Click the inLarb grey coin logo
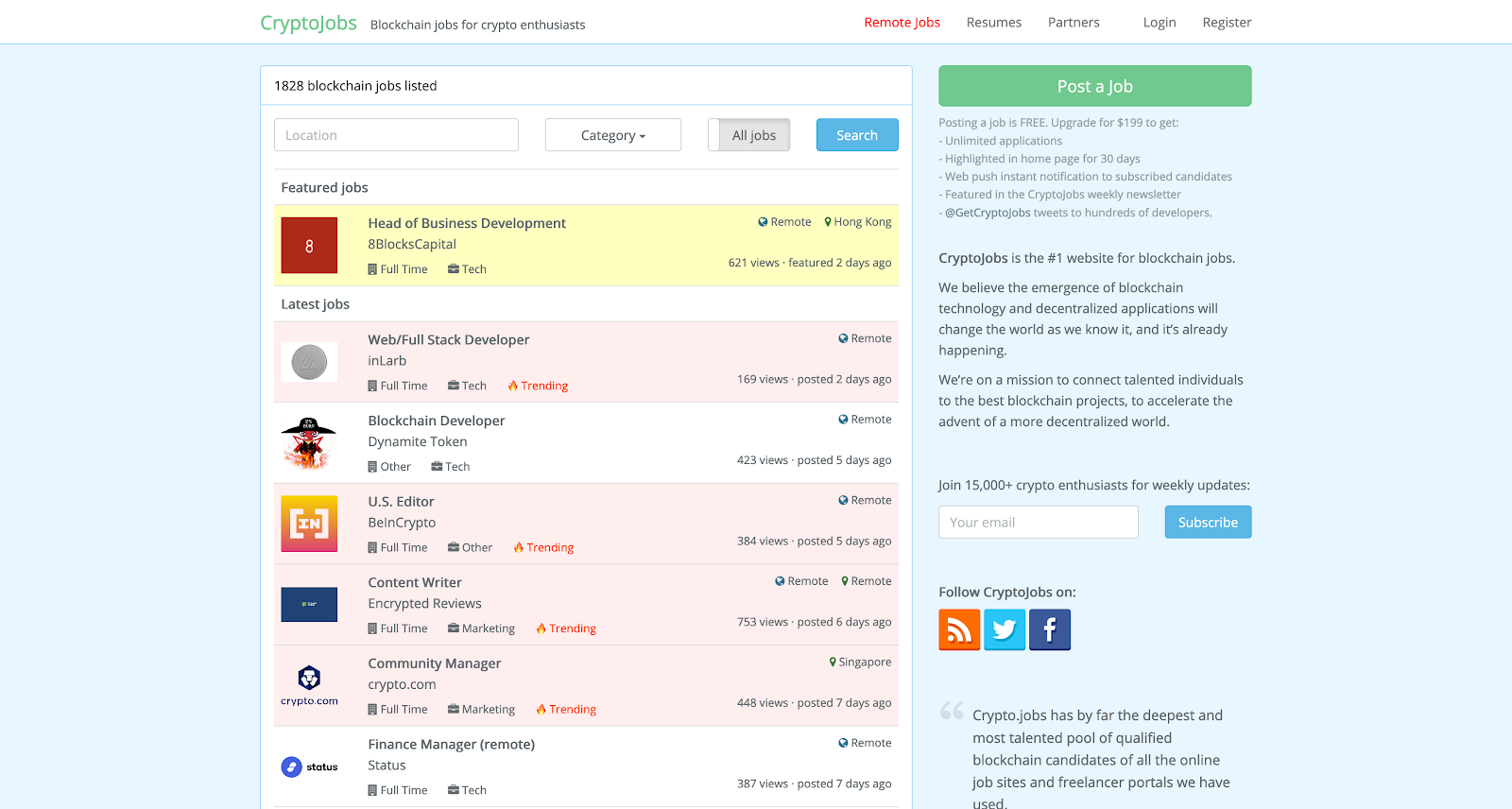The width and height of the screenshot is (1512, 809). click(x=309, y=362)
